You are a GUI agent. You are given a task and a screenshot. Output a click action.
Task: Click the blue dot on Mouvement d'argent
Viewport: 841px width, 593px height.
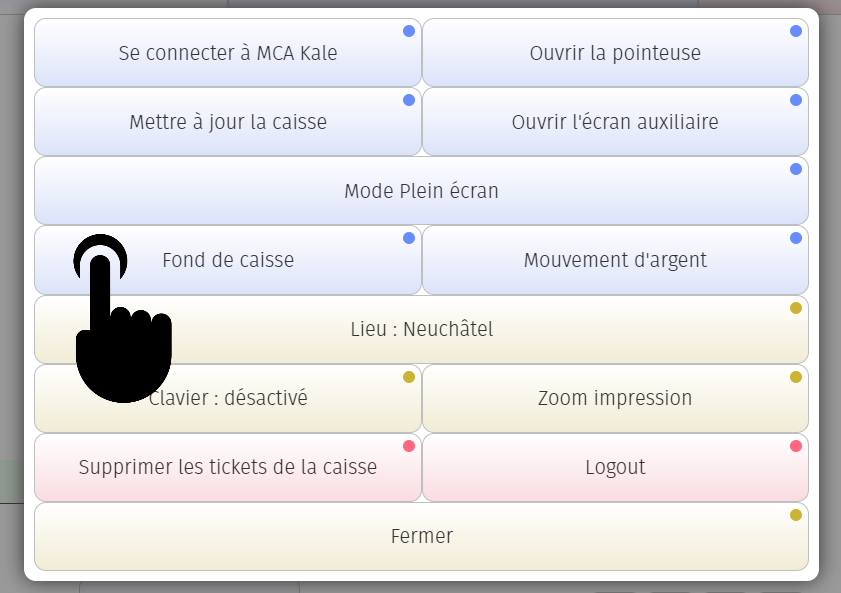pyautogui.click(x=796, y=238)
